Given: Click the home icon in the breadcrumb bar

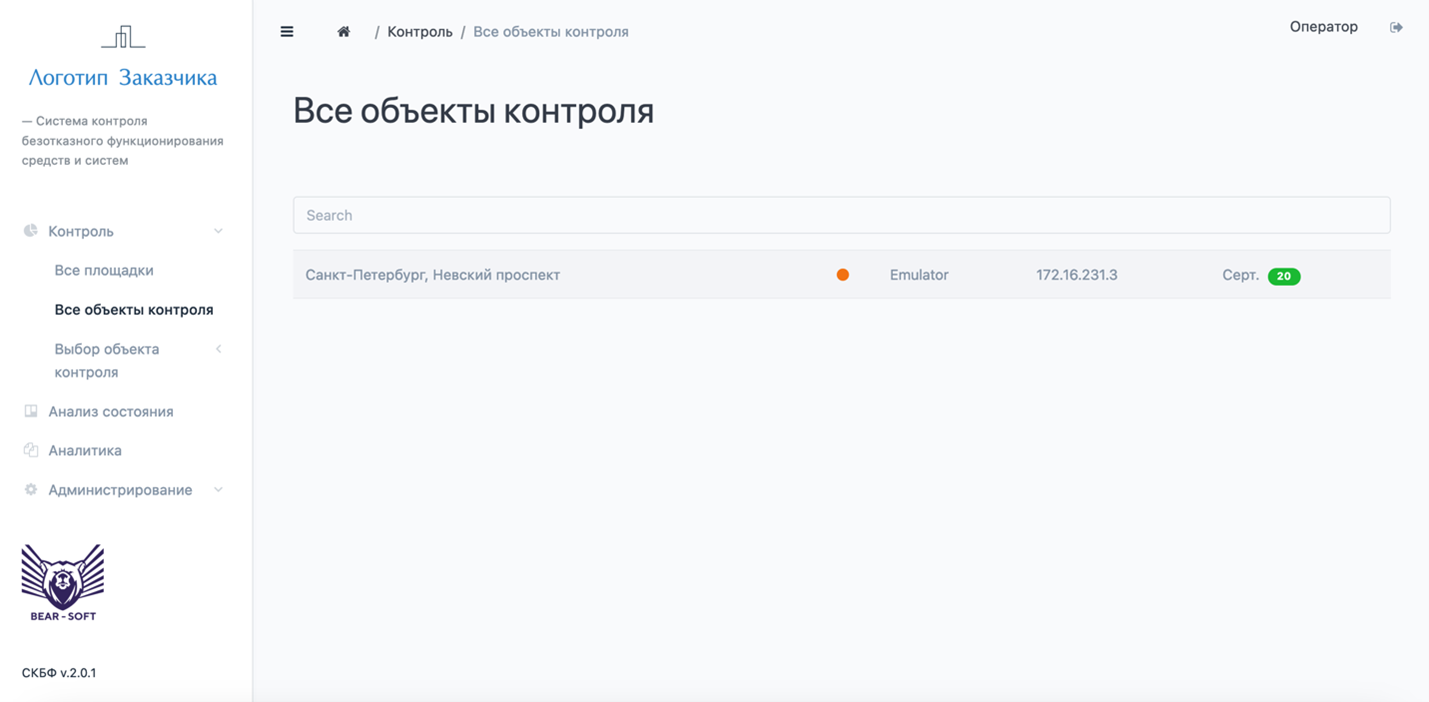Looking at the screenshot, I should [343, 31].
